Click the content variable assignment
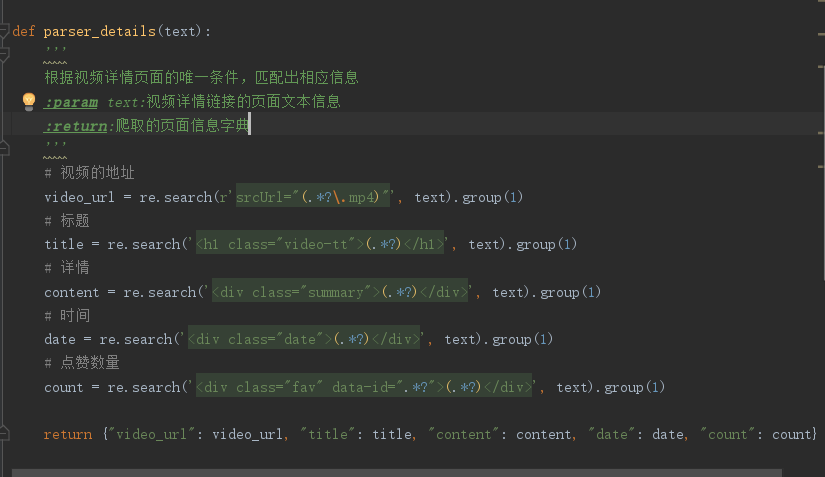This screenshot has width=825, height=477. (x=72, y=292)
